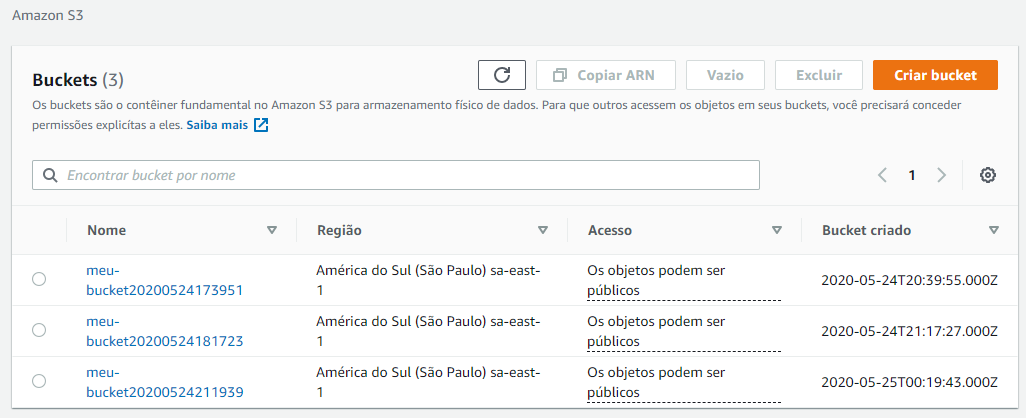
Task: Go to next page of buckets
Action: pos(942,175)
